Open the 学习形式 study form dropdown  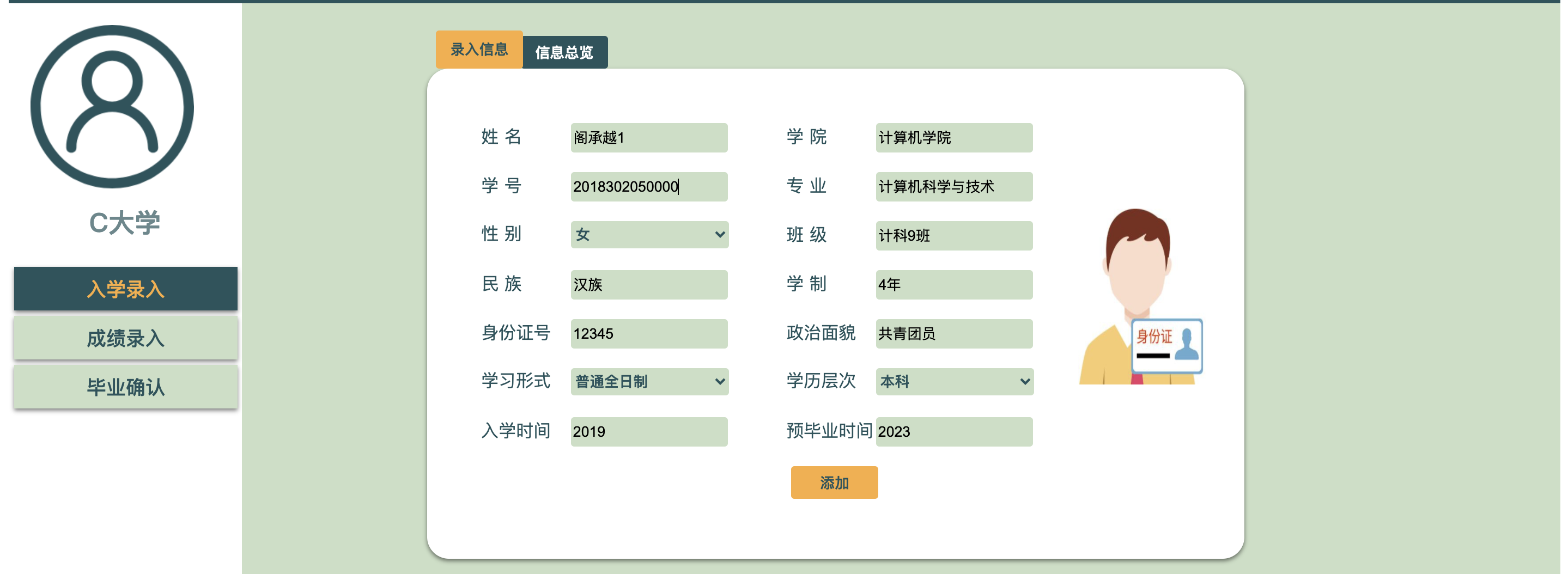pyautogui.click(x=649, y=382)
